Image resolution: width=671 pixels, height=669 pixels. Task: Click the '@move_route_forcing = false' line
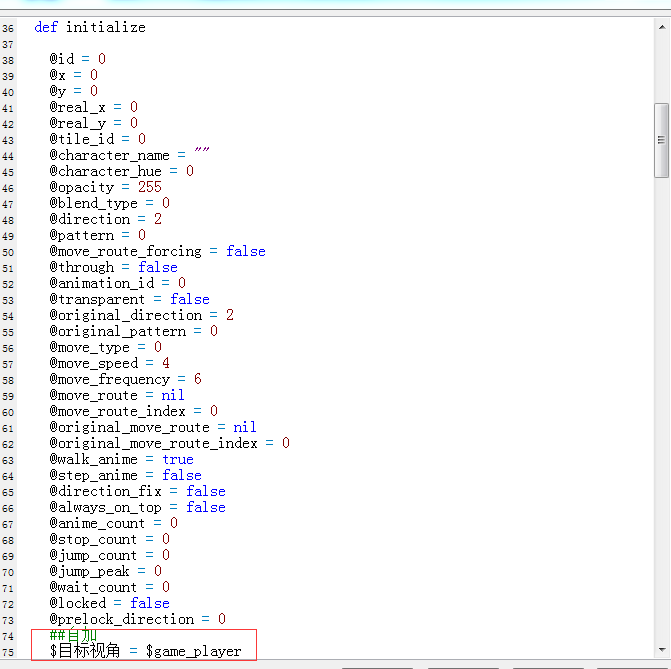[157, 251]
